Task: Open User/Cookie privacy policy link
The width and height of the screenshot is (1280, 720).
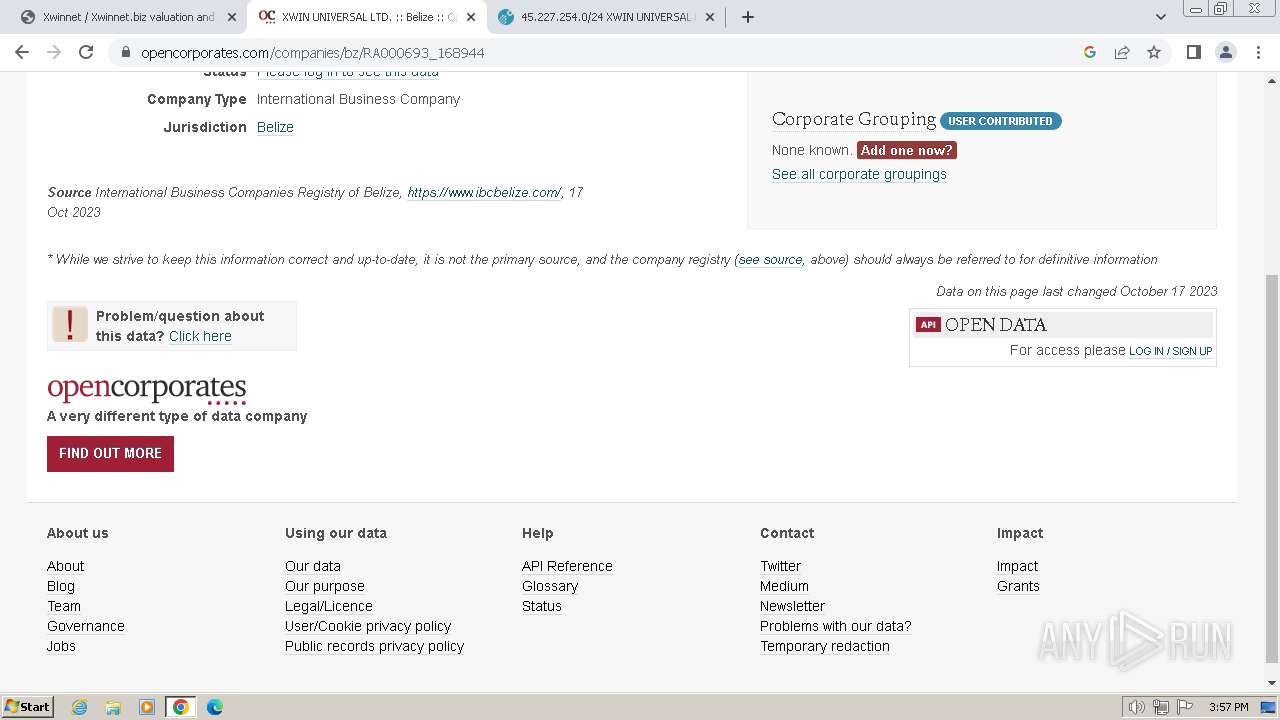Action: [x=368, y=626]
